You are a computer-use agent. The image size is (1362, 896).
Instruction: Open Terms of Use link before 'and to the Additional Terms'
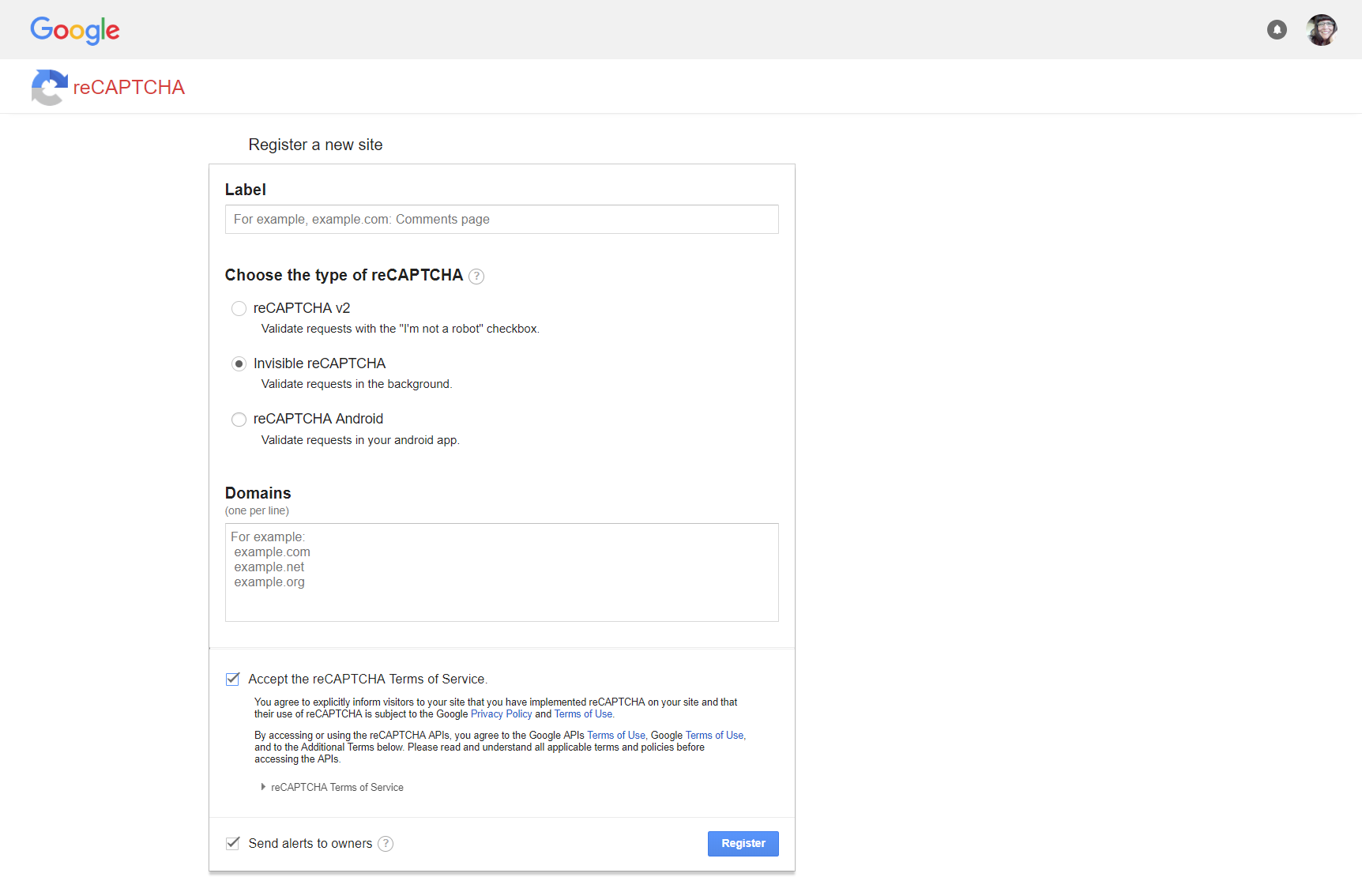[x=714, y=736]
